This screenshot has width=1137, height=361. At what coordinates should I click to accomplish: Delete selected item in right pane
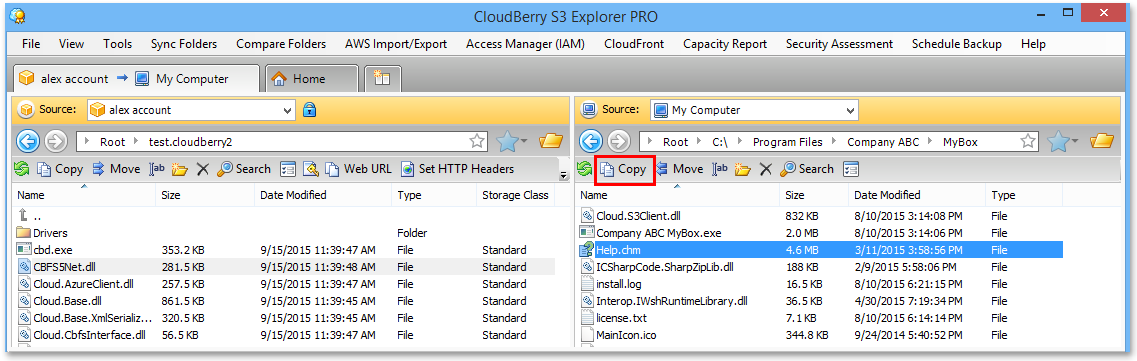(765, 169)
